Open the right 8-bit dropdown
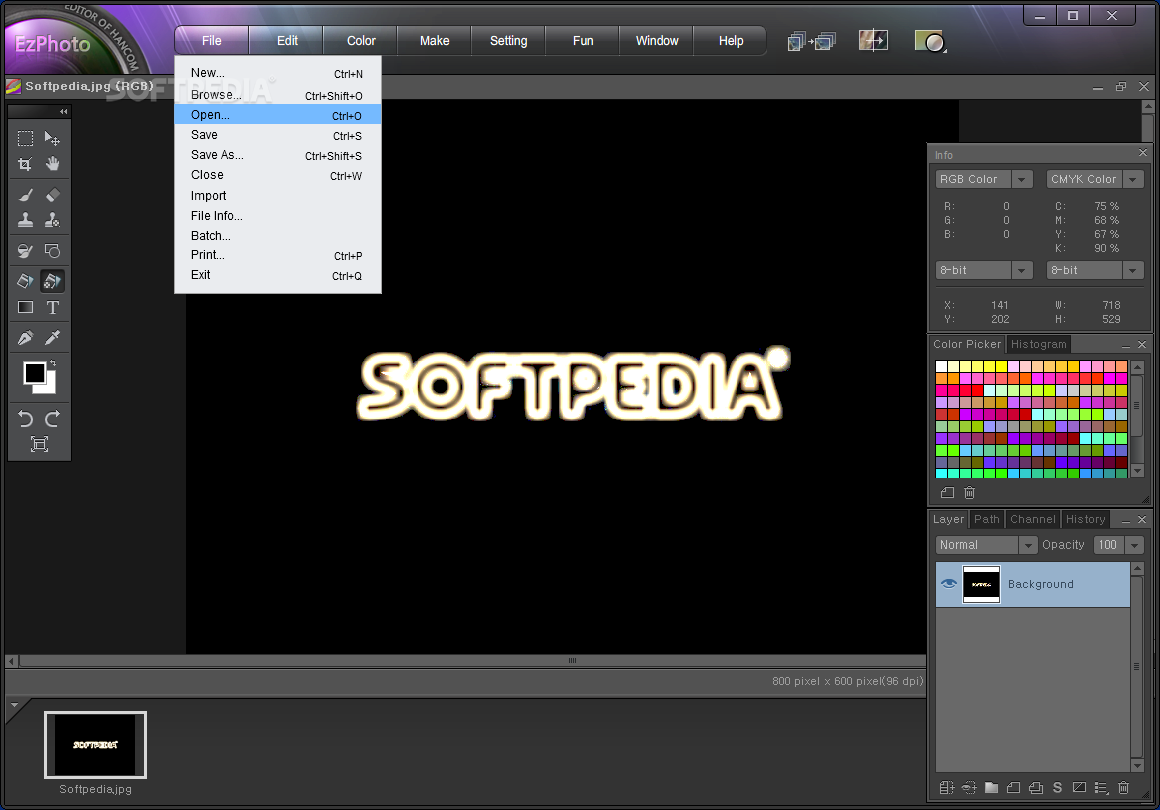Viewport: 1160px width, 810px height. (1133, 270)
